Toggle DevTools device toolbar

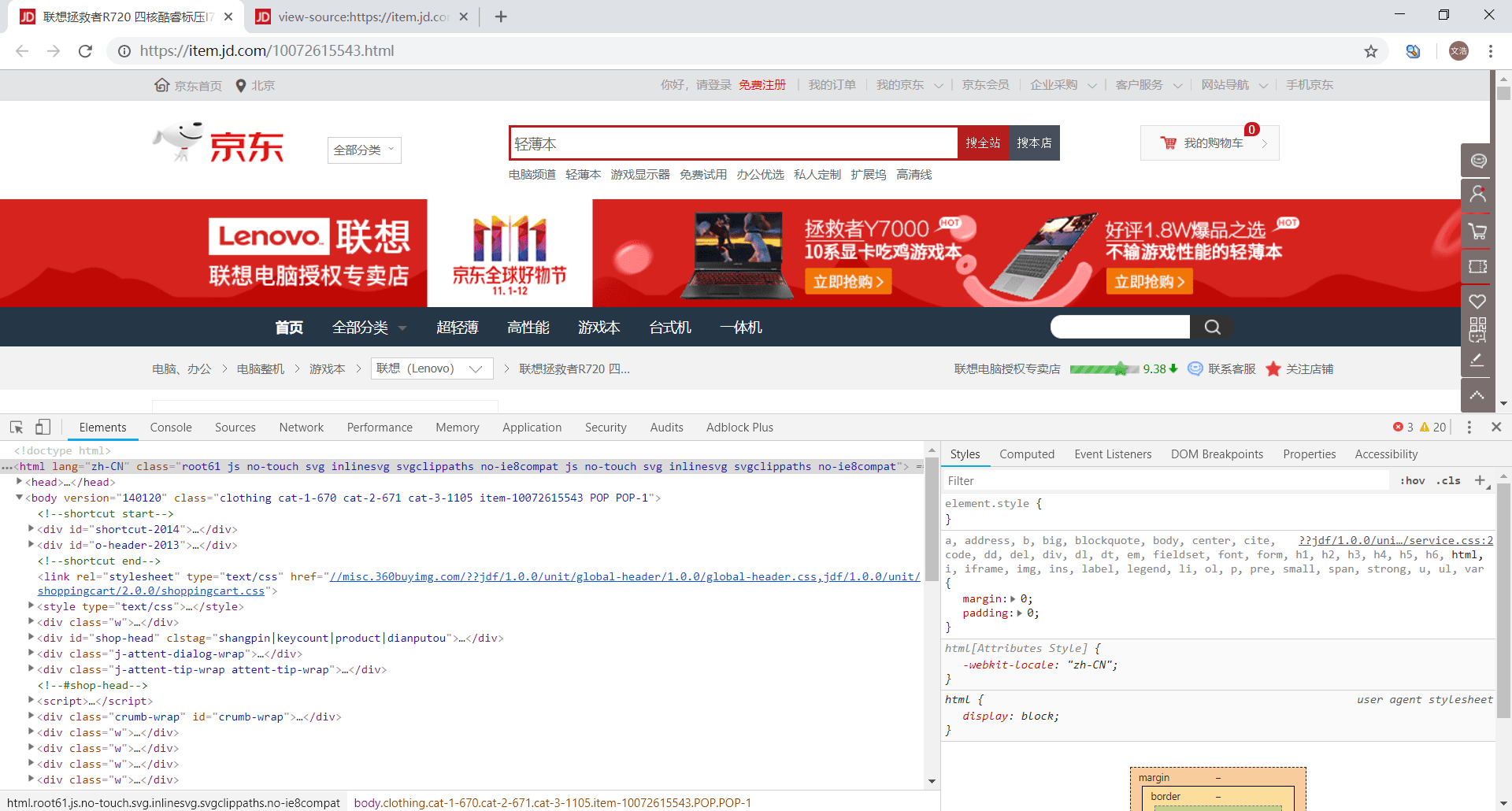[43, 427]
